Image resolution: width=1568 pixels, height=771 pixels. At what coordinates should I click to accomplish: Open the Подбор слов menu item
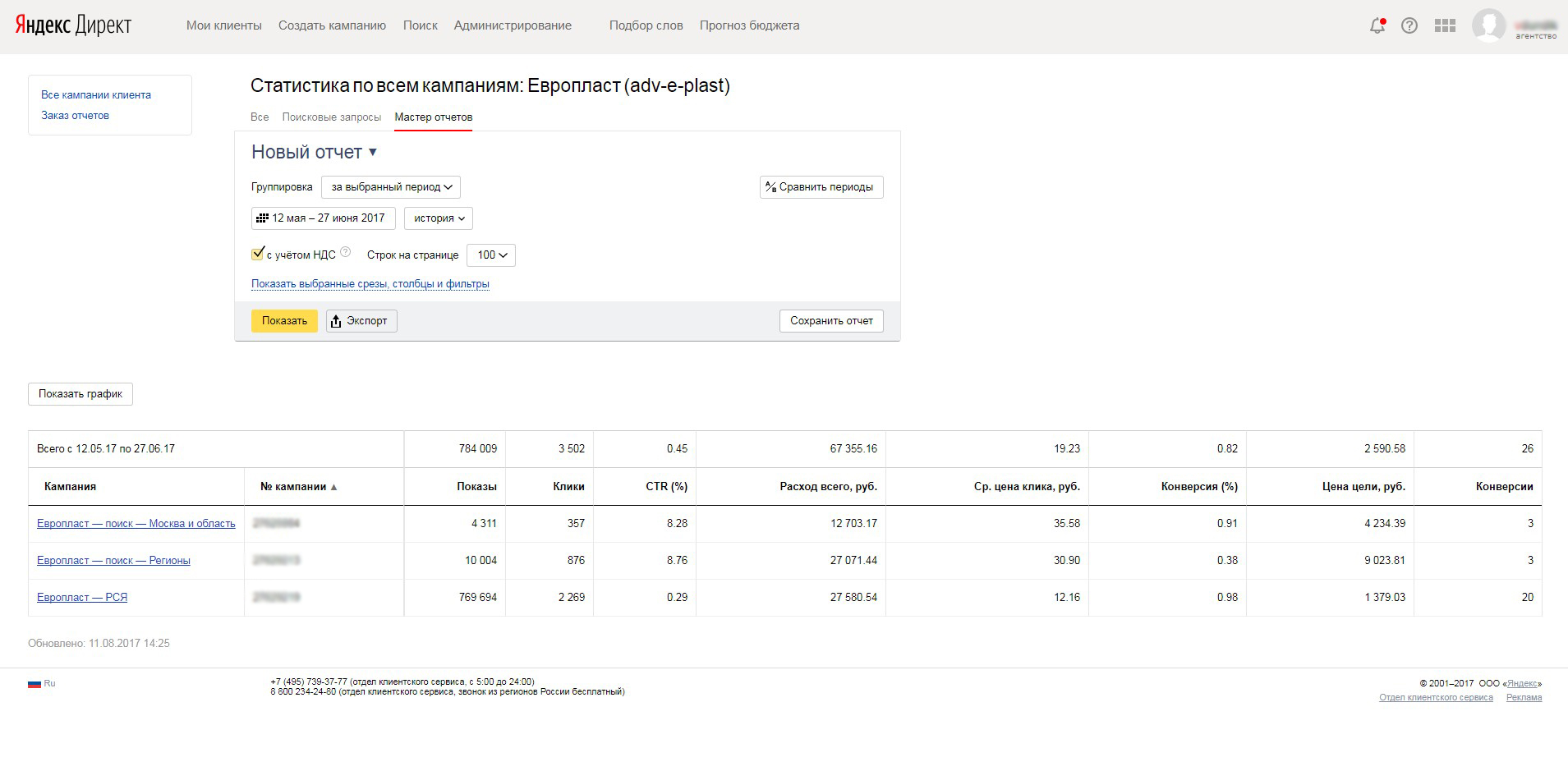(x=646, y=25)
